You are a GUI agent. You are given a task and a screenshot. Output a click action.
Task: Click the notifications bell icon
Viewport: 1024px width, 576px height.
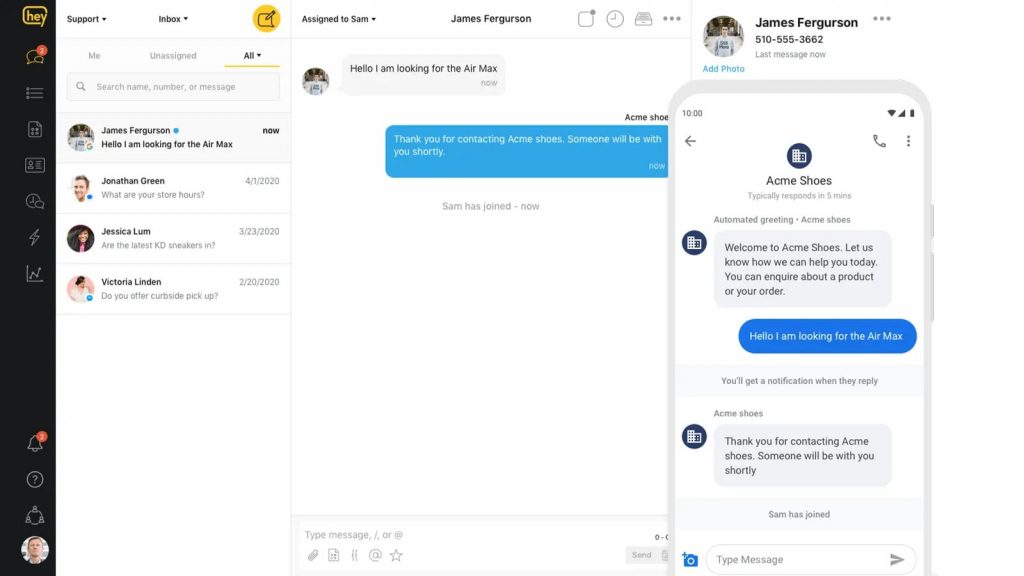click(x=35, y=444)
